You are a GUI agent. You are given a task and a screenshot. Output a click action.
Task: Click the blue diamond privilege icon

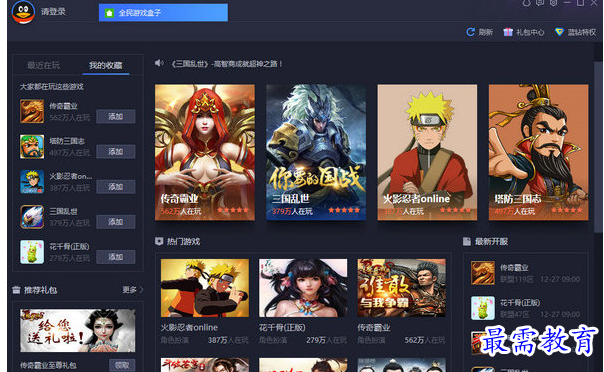[x=559, y=32]
